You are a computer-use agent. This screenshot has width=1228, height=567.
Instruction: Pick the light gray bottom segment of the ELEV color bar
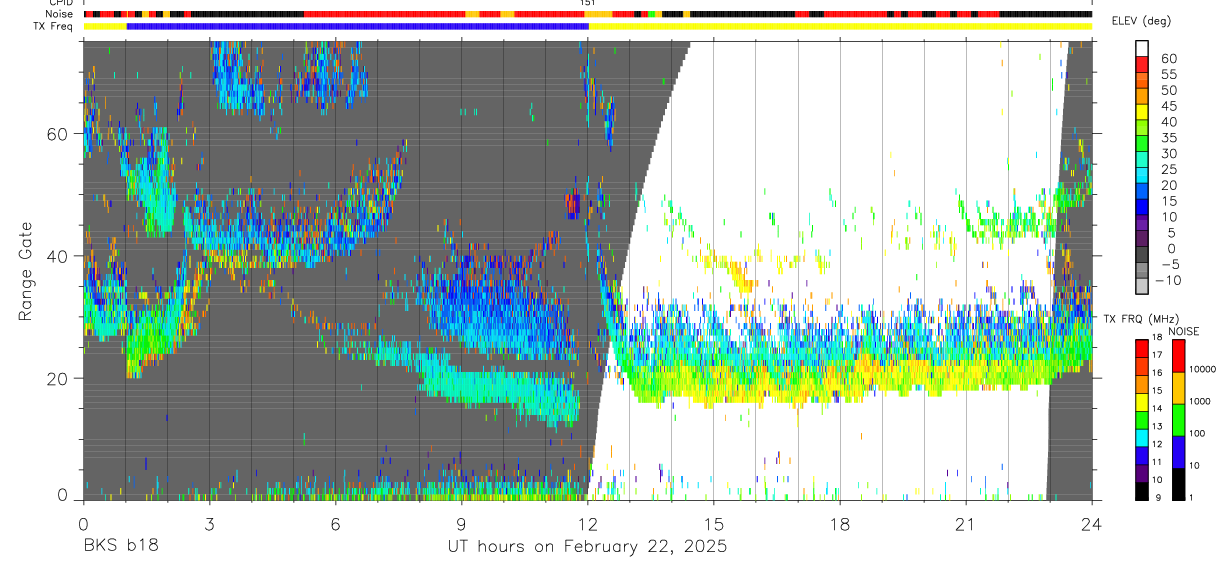pos(1142,287)
